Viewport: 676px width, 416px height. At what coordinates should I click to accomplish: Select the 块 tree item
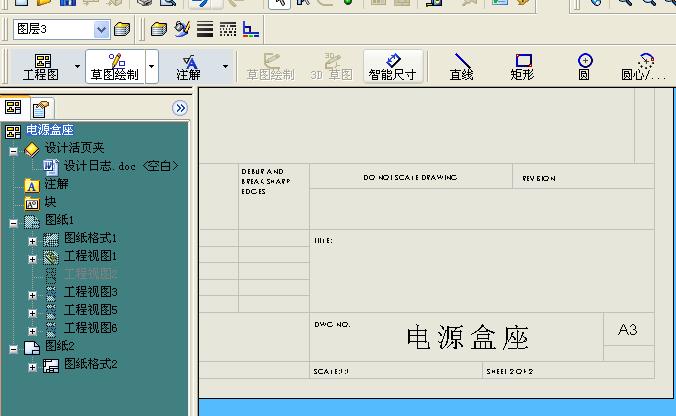tap(50, 202)
